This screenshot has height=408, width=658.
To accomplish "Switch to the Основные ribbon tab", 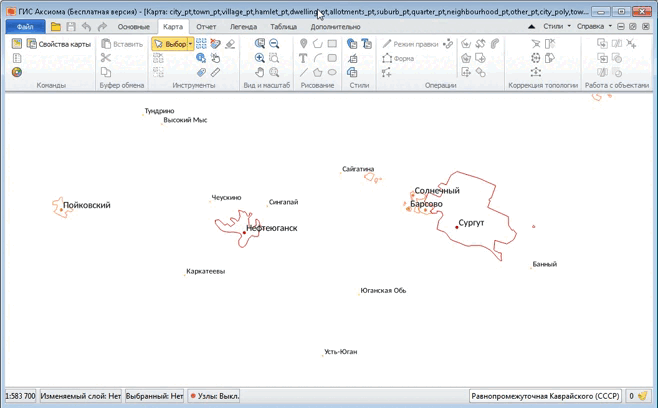I will (133, 27).
